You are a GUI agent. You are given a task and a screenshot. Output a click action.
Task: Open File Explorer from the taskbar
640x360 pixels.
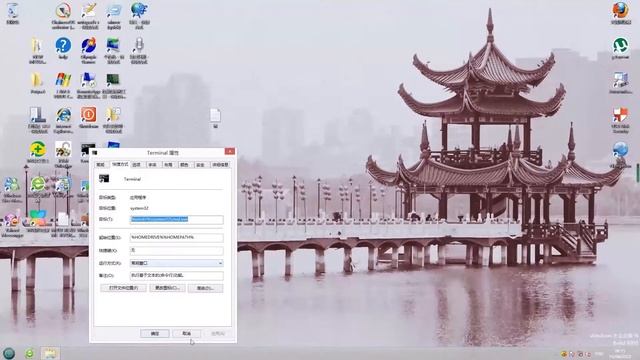click(50, 353)
